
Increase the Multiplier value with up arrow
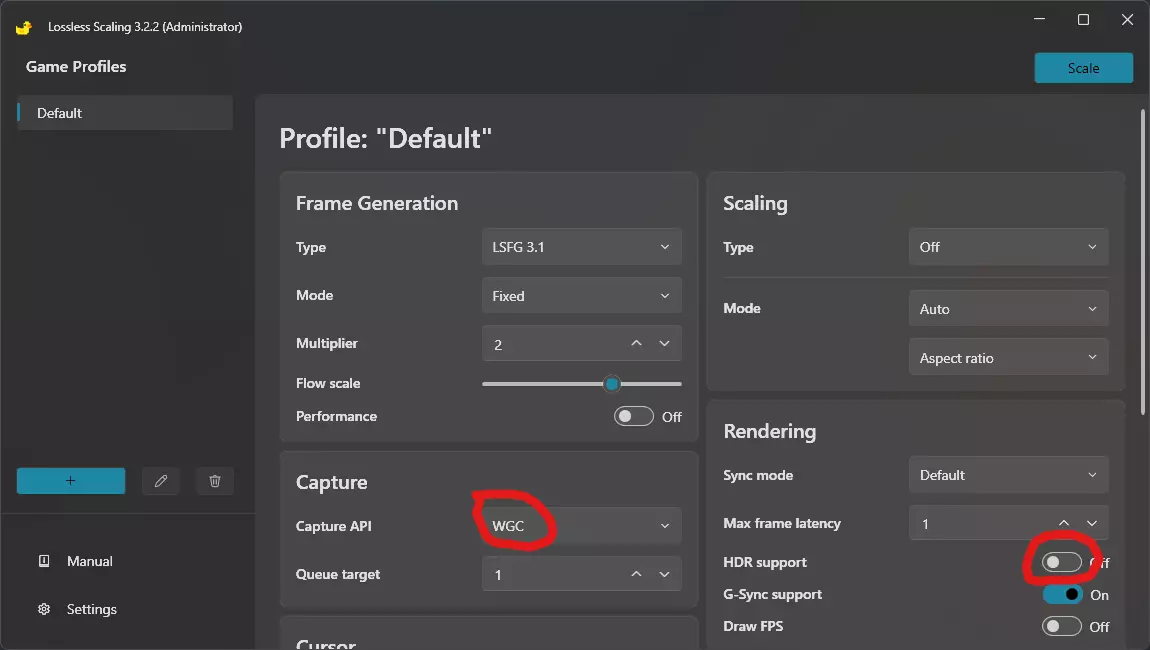[636, 344]
